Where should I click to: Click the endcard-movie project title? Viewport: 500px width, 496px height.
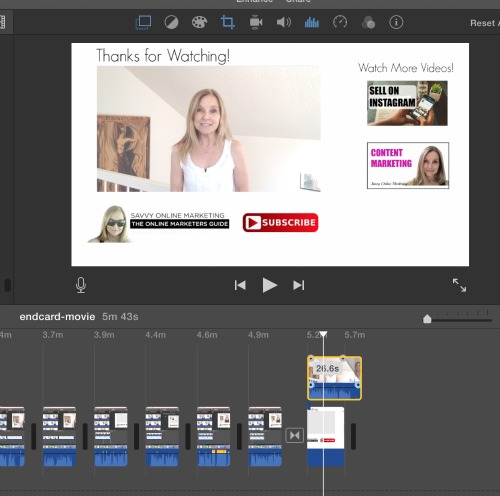[57, 317]
